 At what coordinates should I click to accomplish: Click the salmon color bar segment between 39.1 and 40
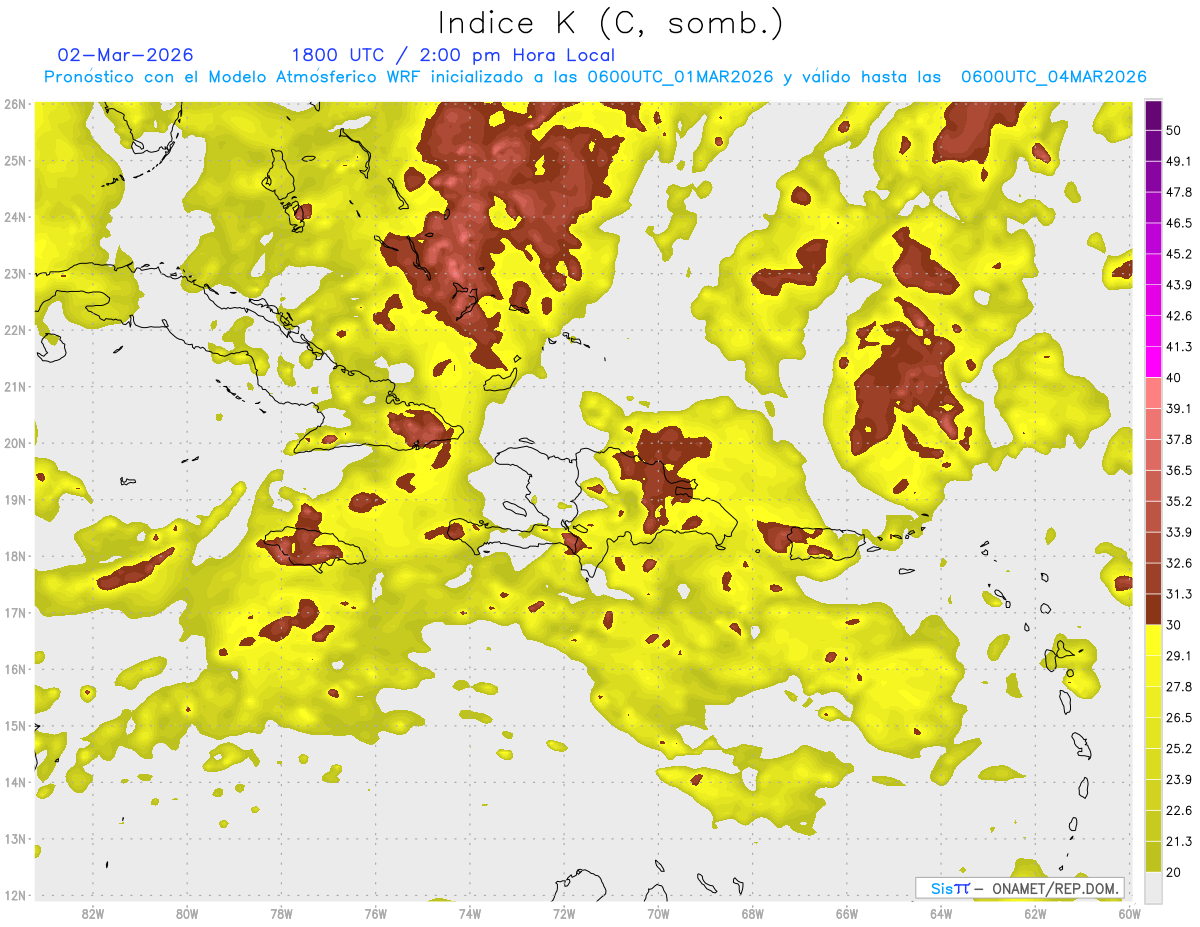1153,393
